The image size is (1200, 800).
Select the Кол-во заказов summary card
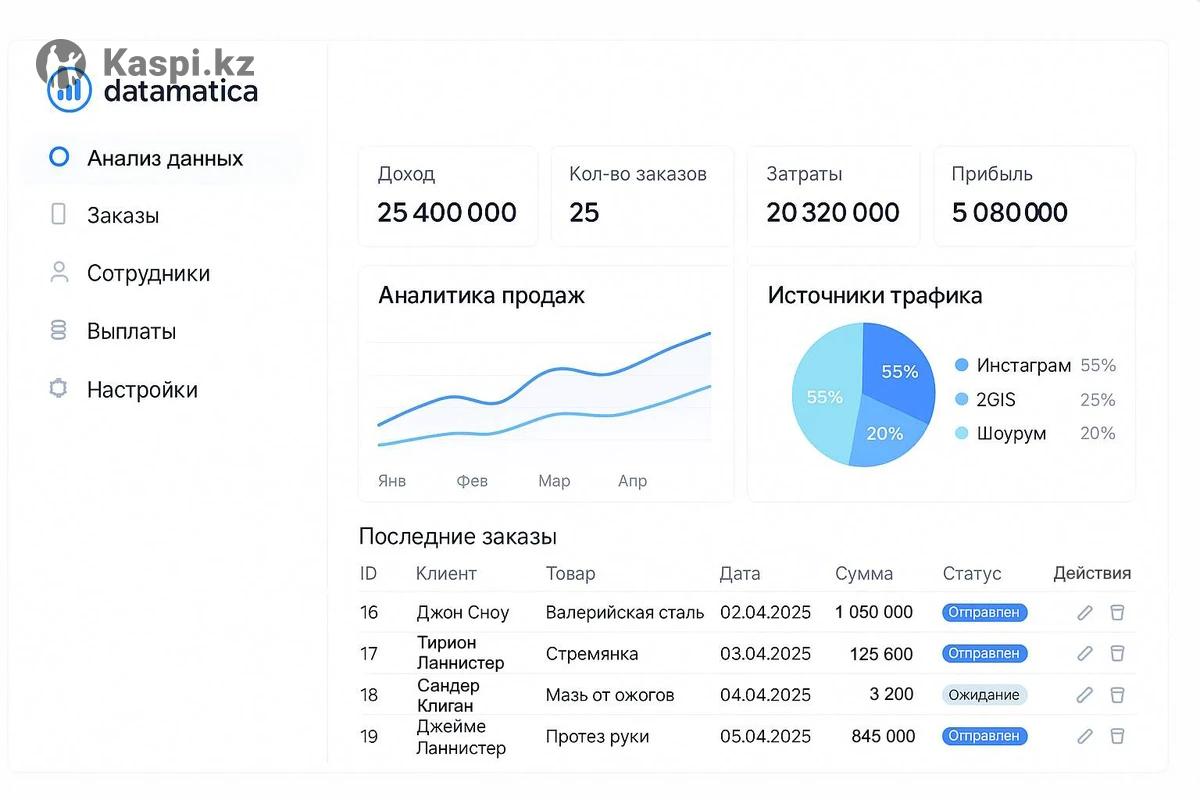pyautogui.click(x=642, y=196)
